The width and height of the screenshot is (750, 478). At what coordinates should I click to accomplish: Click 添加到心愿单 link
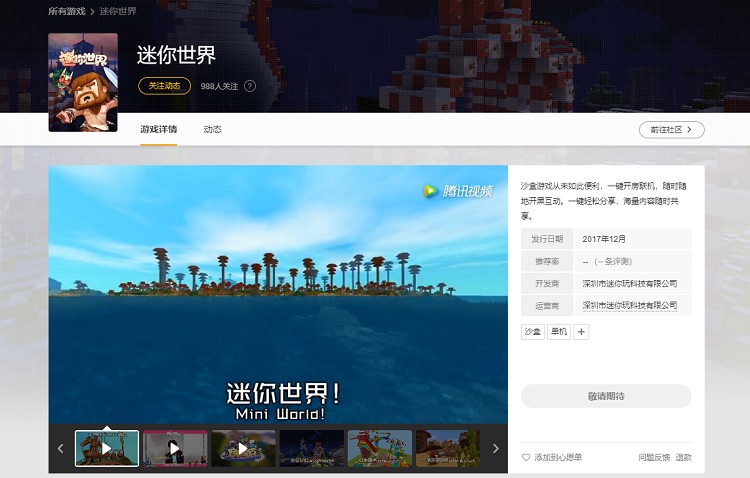(x=558, y=457)
